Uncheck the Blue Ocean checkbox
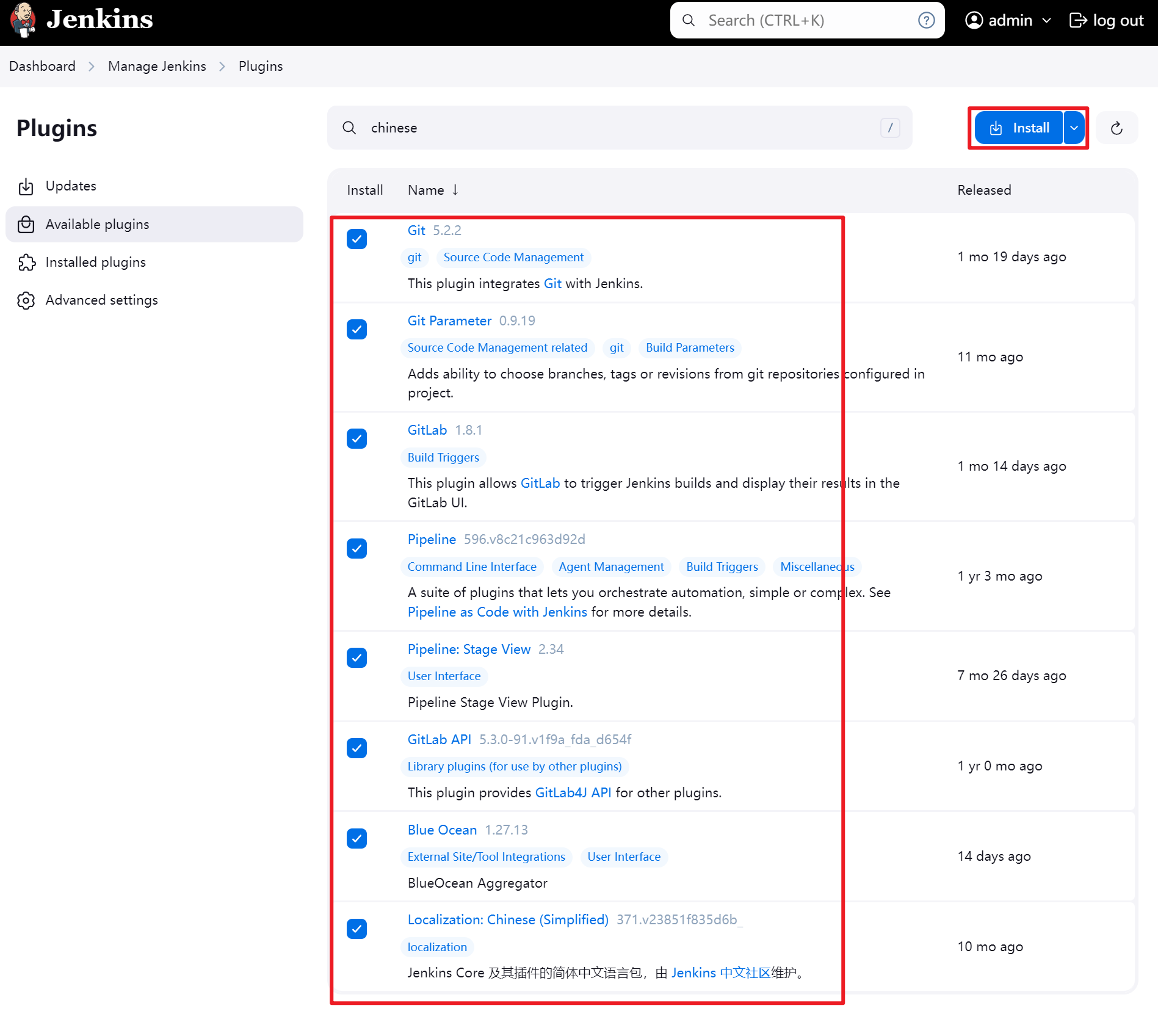The width and height of the screenshot is (1158, 1036). 356,838
